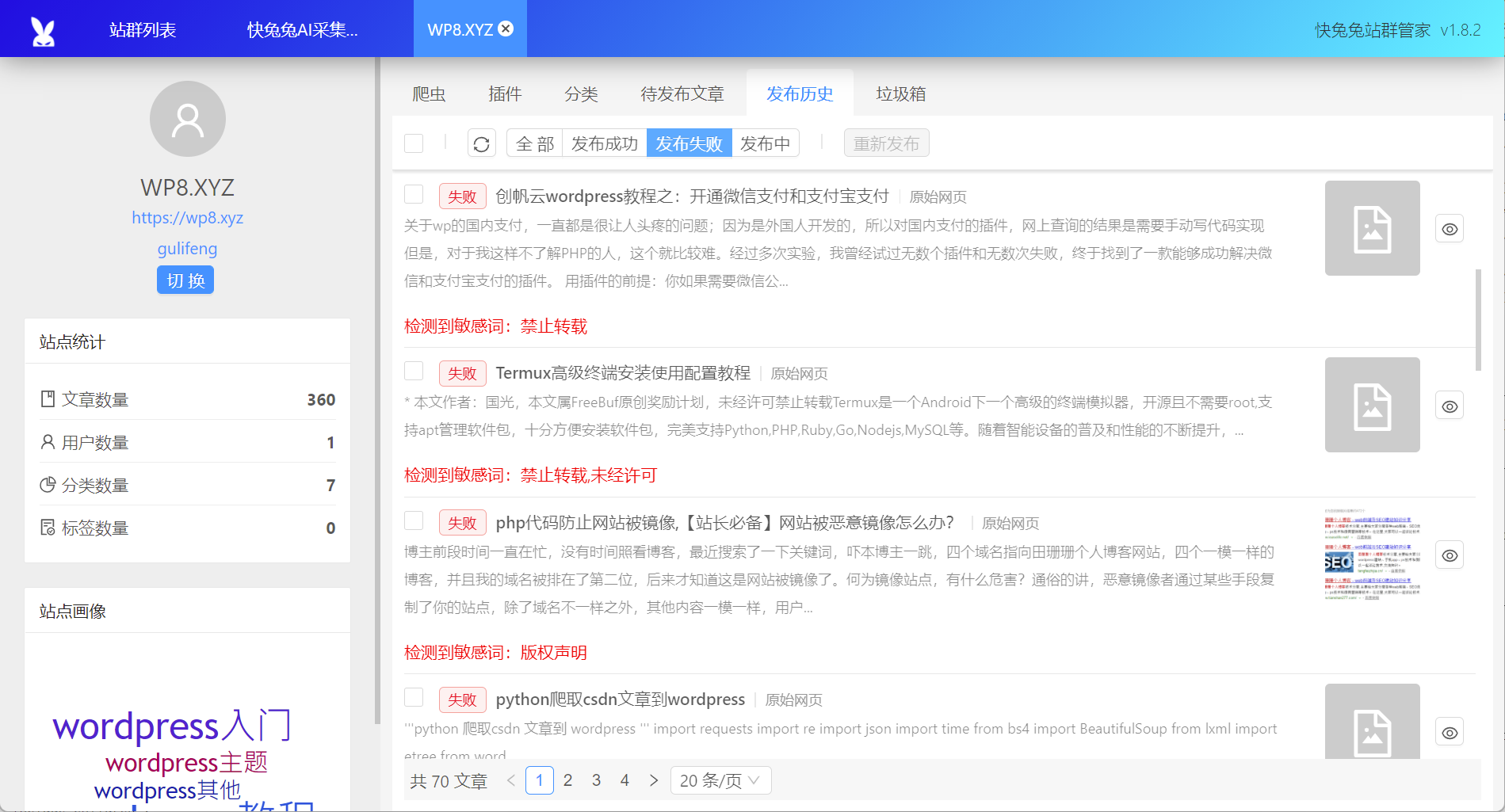Open the 发布历史 tab
The height and width of the screenshot is (812, 1505).
pyautogui.click(x=800, y=94)
